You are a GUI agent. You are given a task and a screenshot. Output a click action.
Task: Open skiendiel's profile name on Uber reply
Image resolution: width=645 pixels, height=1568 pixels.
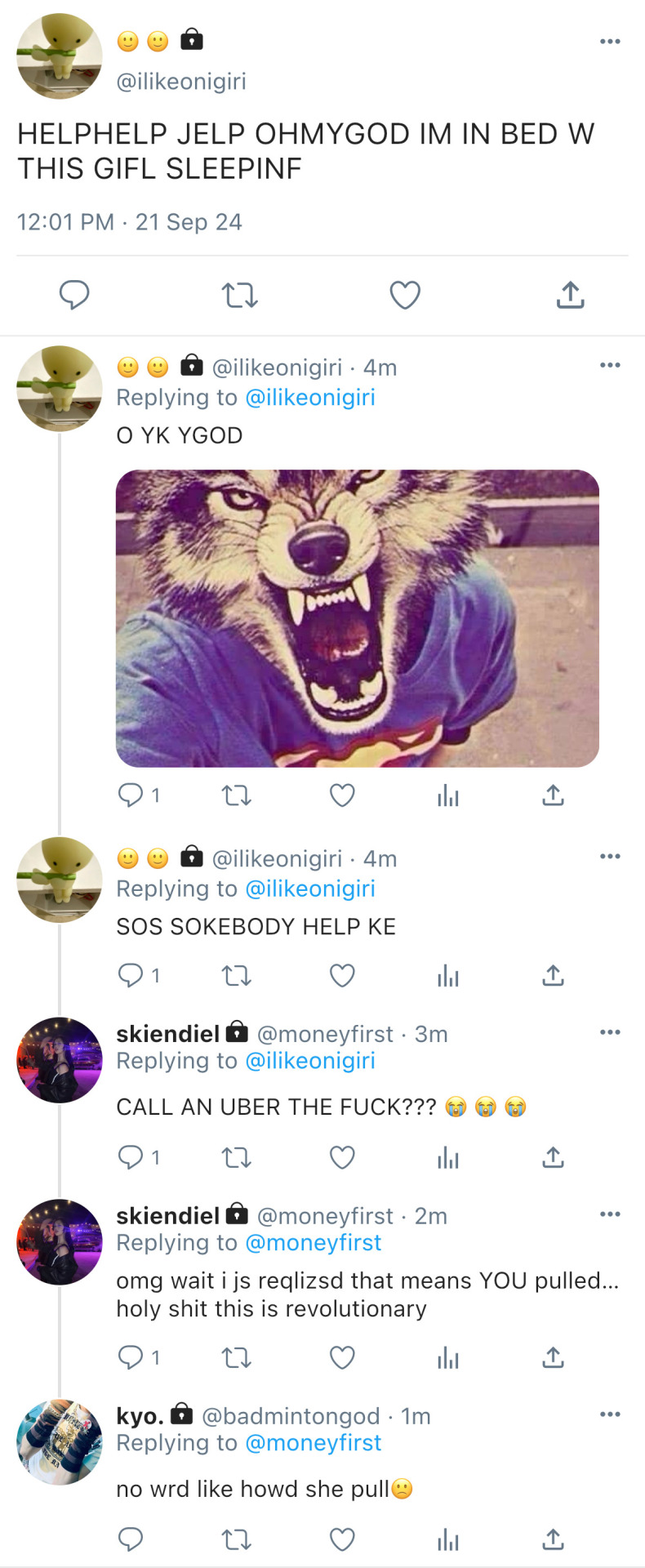point(168,1034)
